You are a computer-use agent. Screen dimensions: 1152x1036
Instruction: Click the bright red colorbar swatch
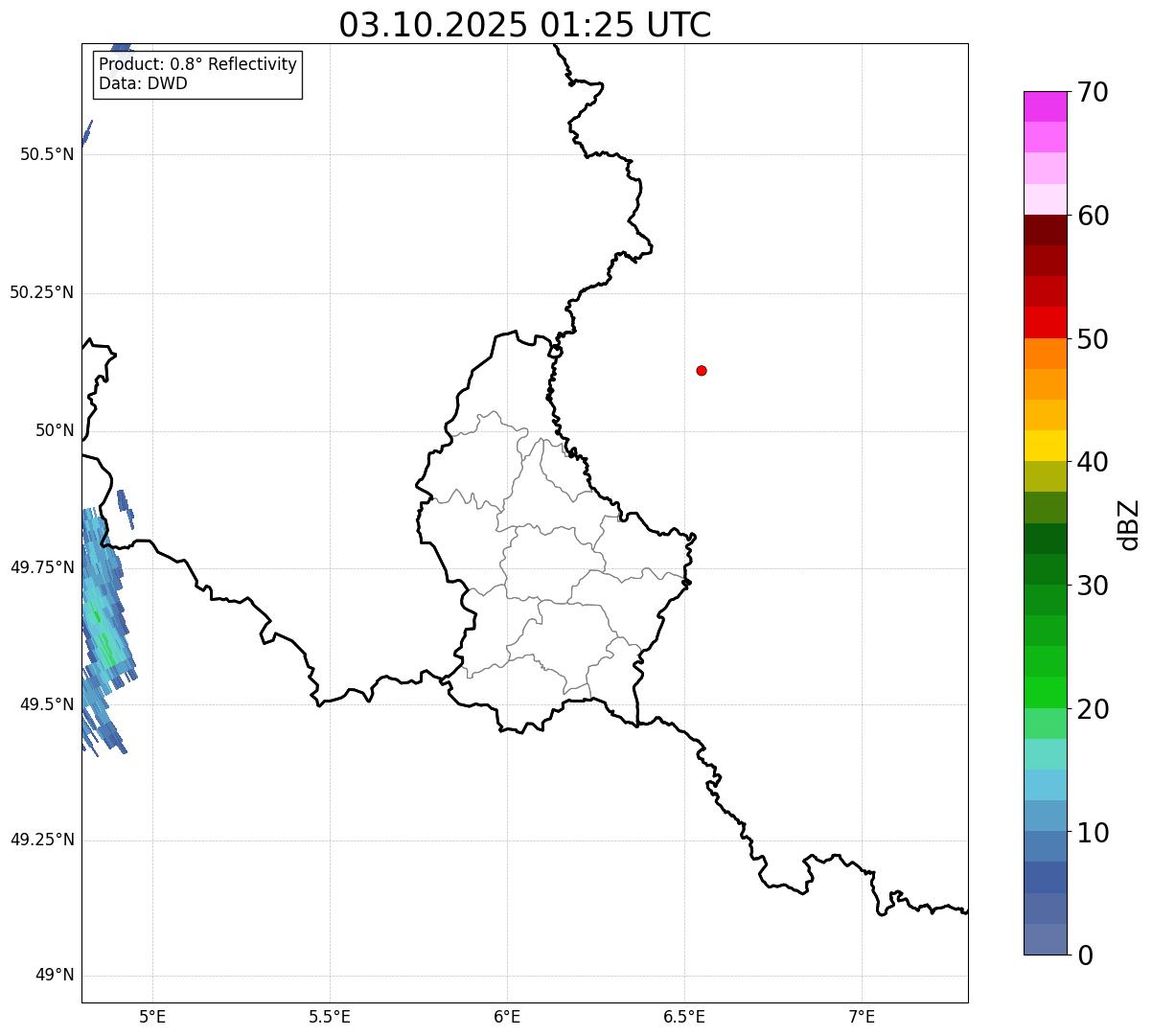(1045, 322)
